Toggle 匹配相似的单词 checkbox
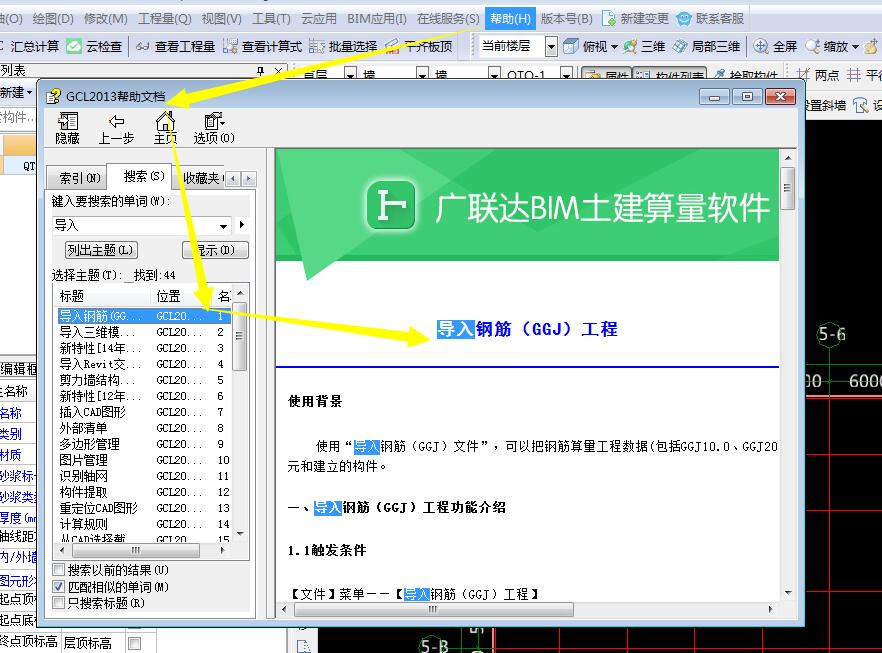This screenshot has width=882, height=653. point(58,587)
